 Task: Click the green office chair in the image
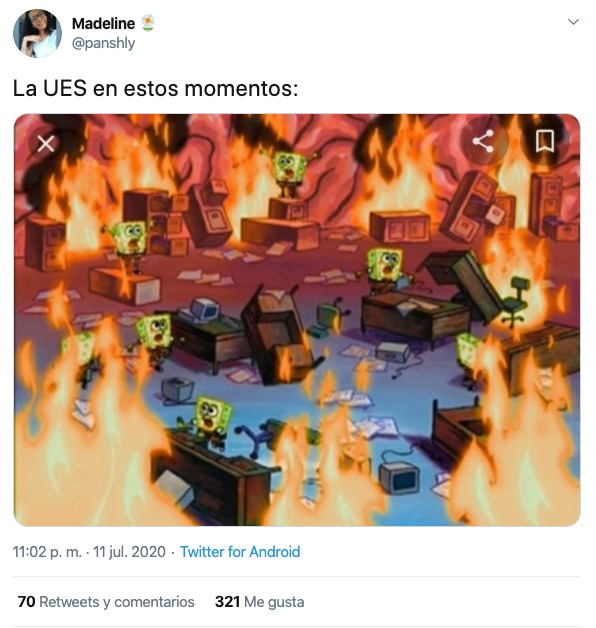[x=517, y=300]
